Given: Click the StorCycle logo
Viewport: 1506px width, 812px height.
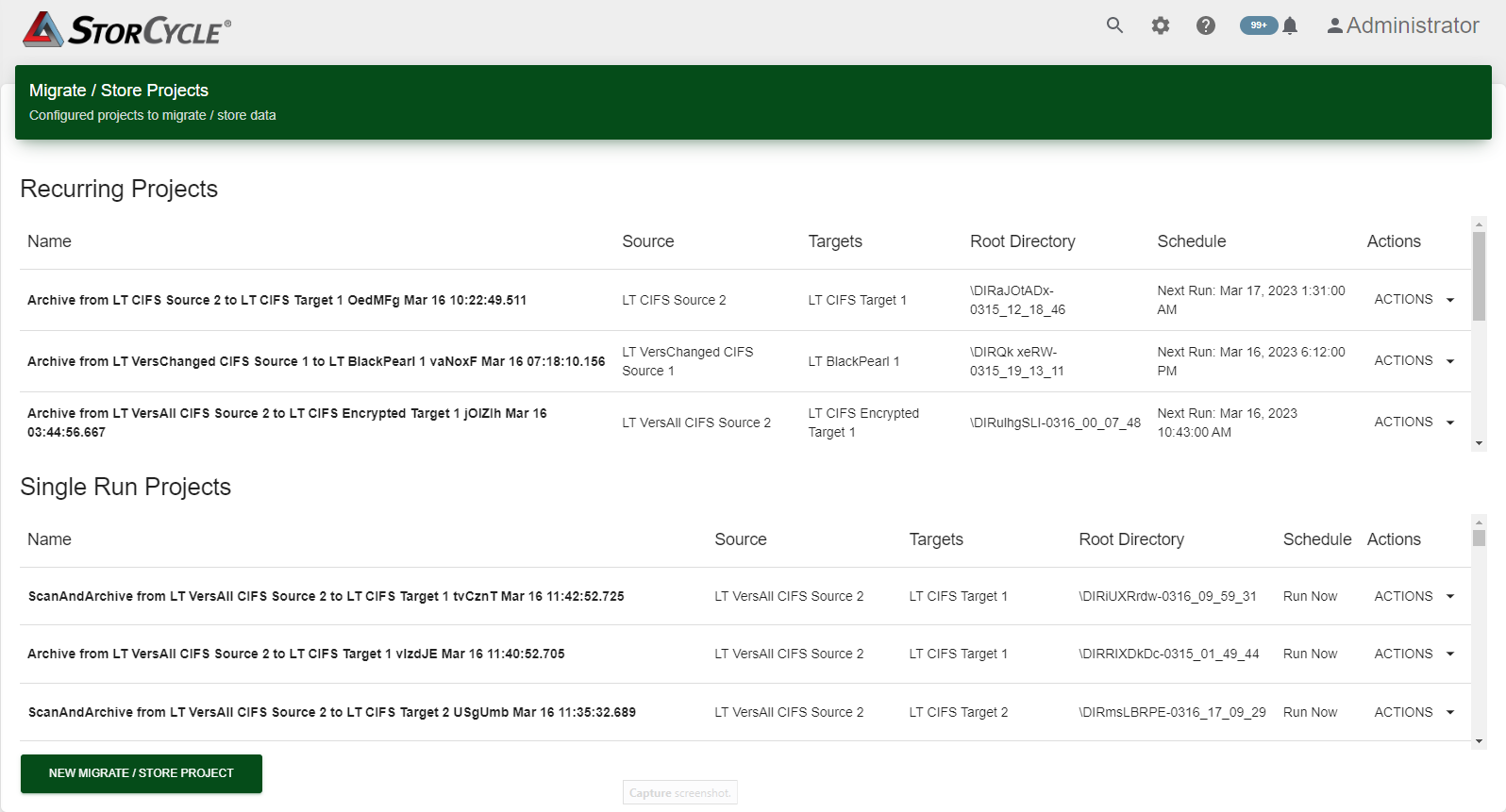Looking at the screenshot, I should [x=126, y=29].
